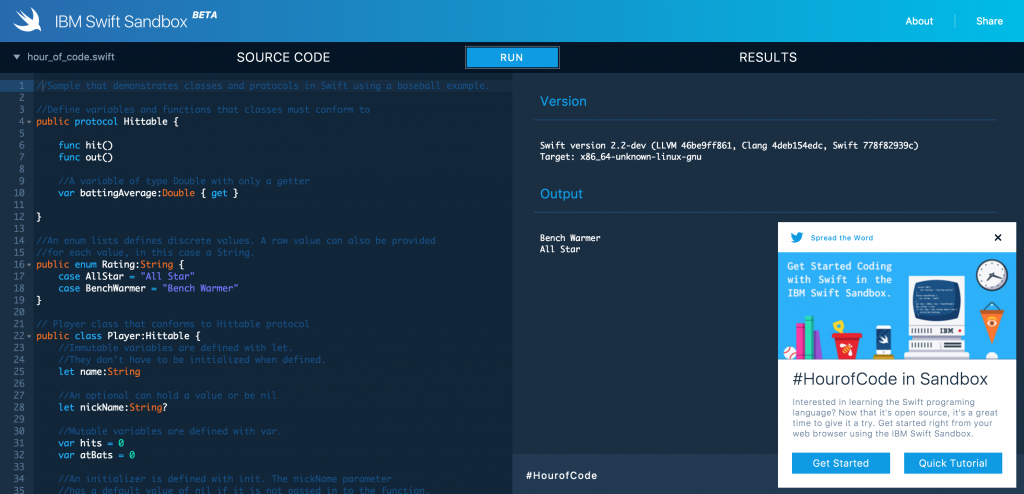Open the Quick Tutorial

(953, 463)
